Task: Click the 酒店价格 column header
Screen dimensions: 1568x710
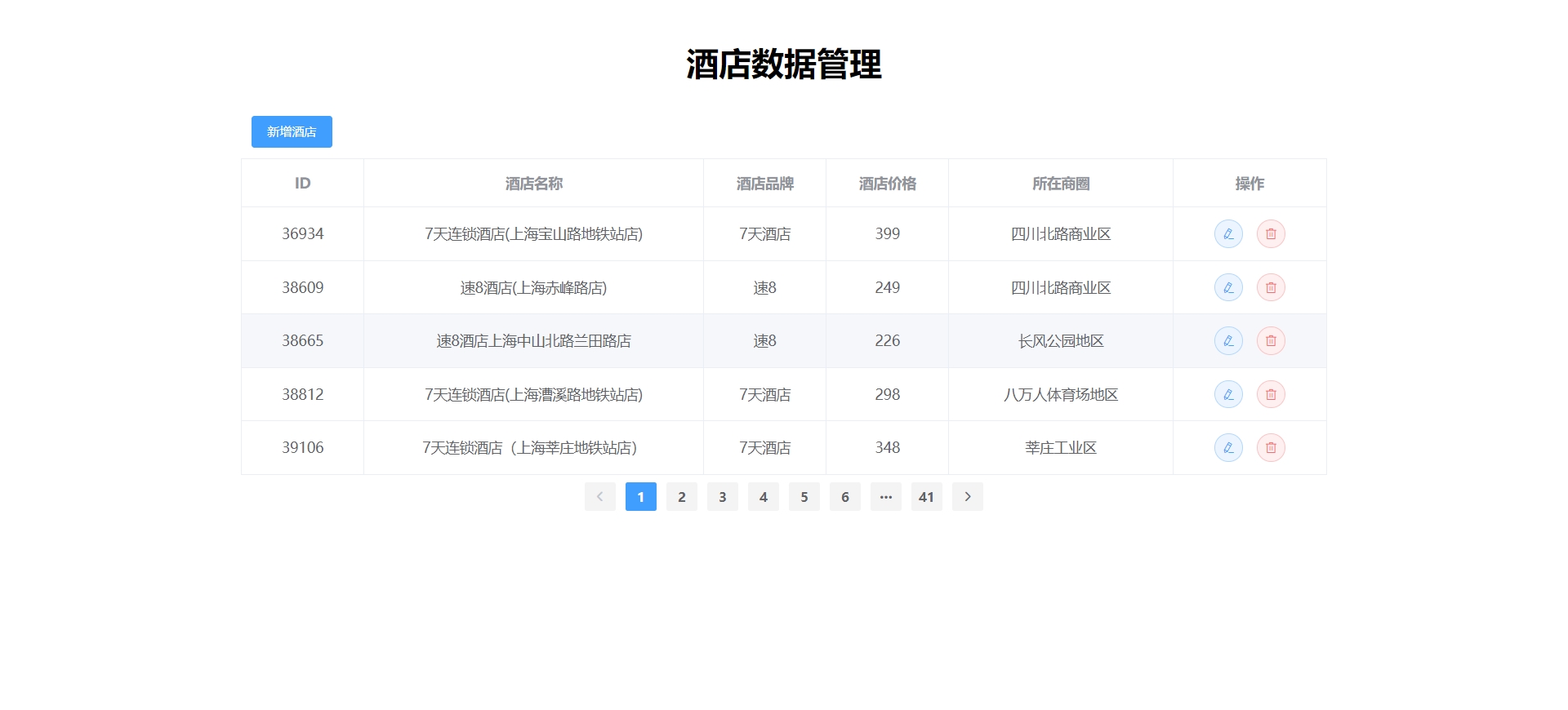Action: (x=888, y=184)
